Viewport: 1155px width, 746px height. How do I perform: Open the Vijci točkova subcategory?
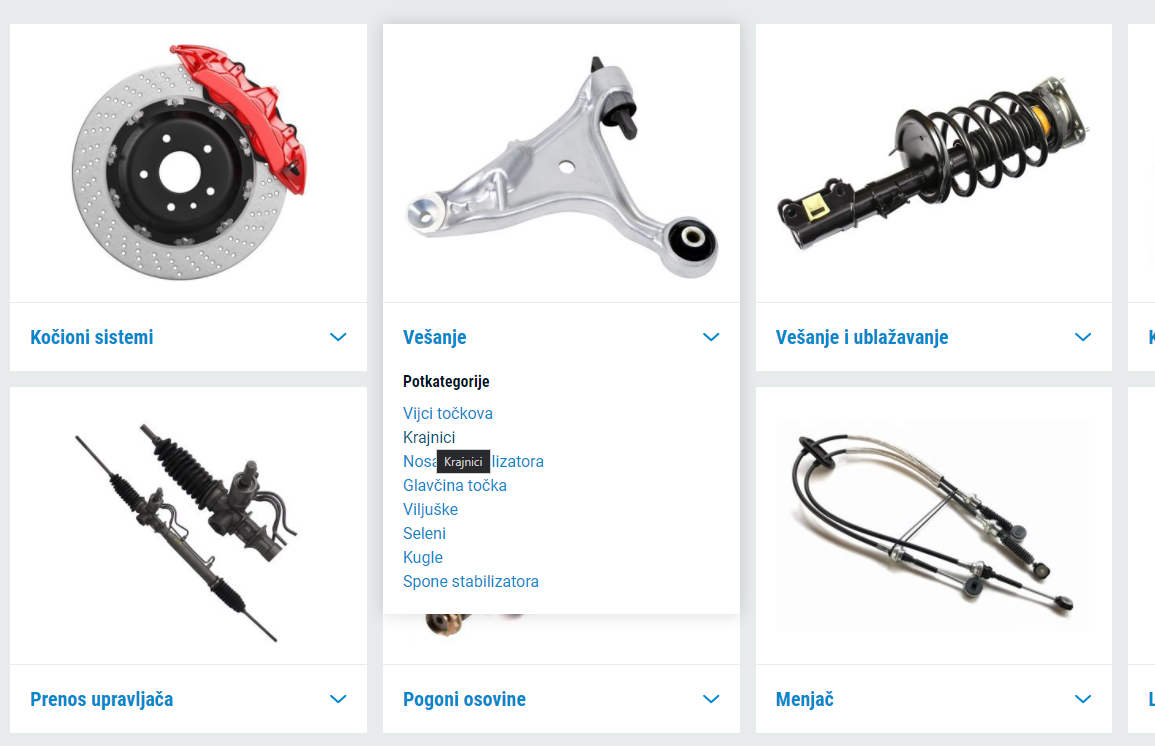448,413
